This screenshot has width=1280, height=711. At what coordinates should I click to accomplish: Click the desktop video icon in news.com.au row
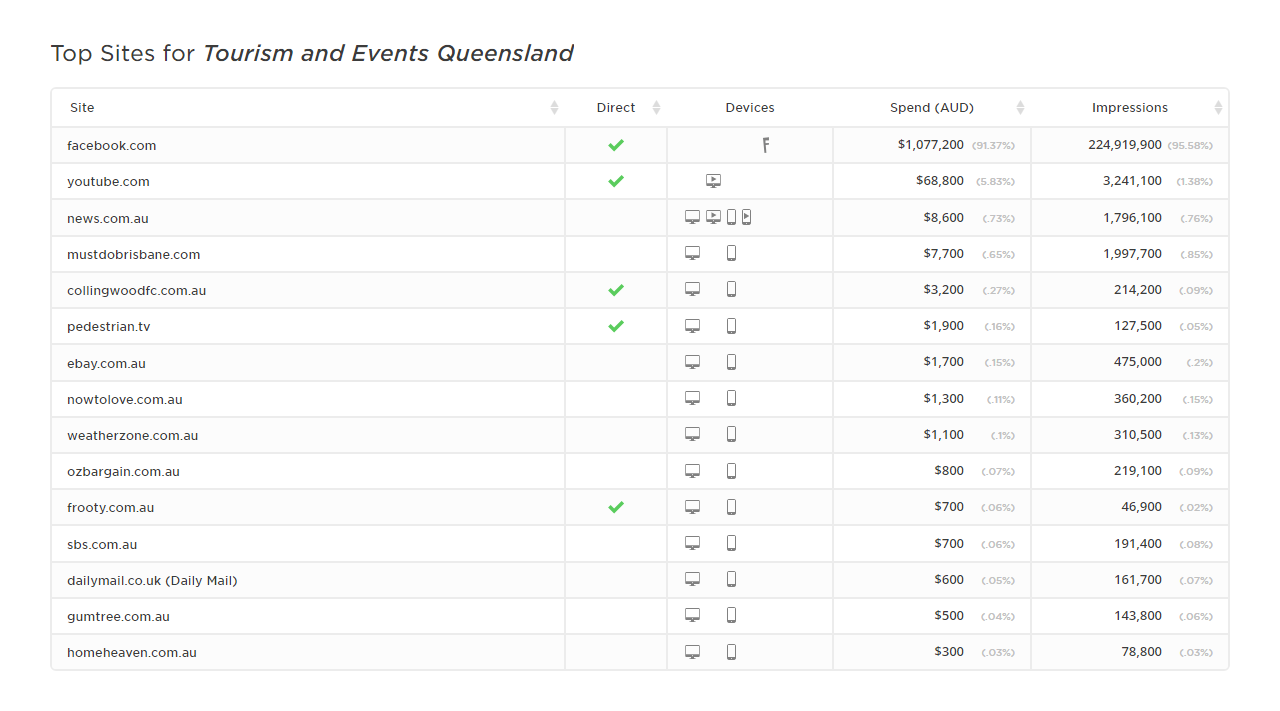point(713,217)
